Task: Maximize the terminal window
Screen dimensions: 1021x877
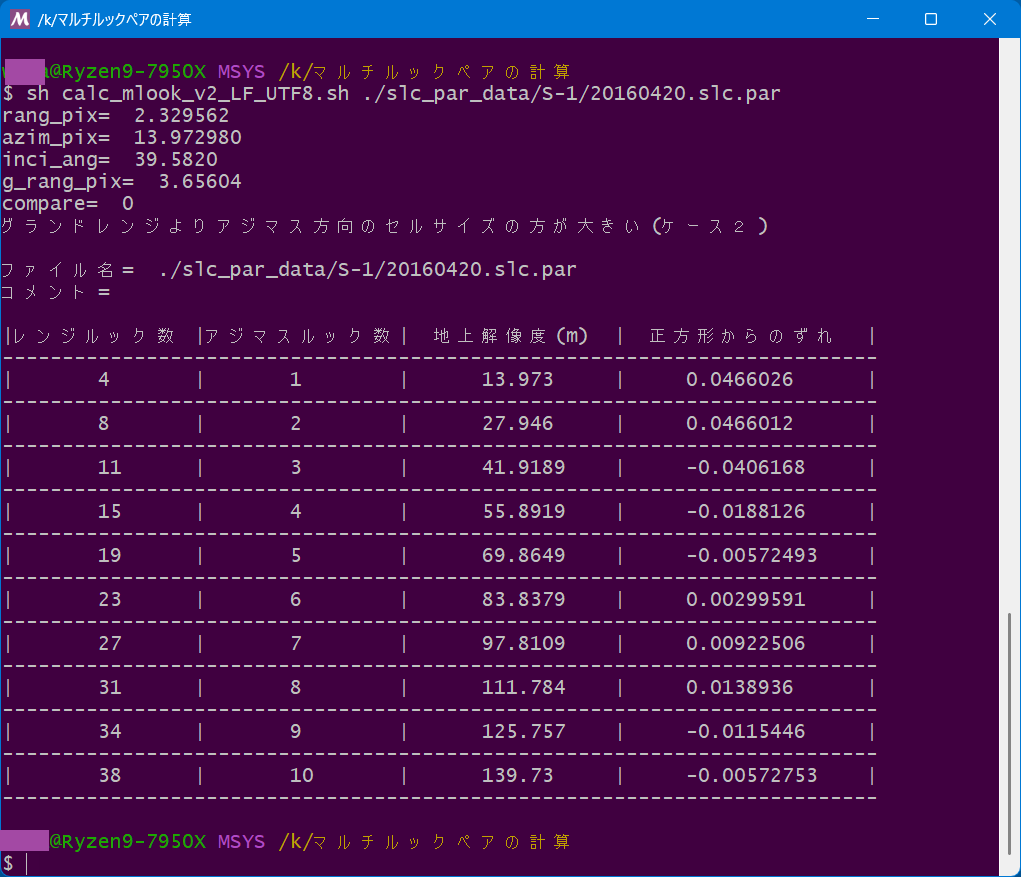Action: pyautogui.click(x=931, y=19)
